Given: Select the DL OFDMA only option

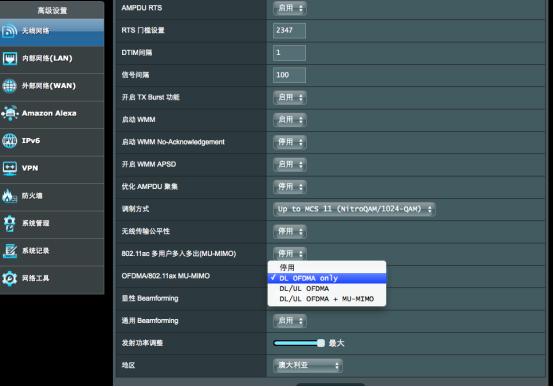Looking at the screenshot, I should pyautogui.click(x=327, y=278).
